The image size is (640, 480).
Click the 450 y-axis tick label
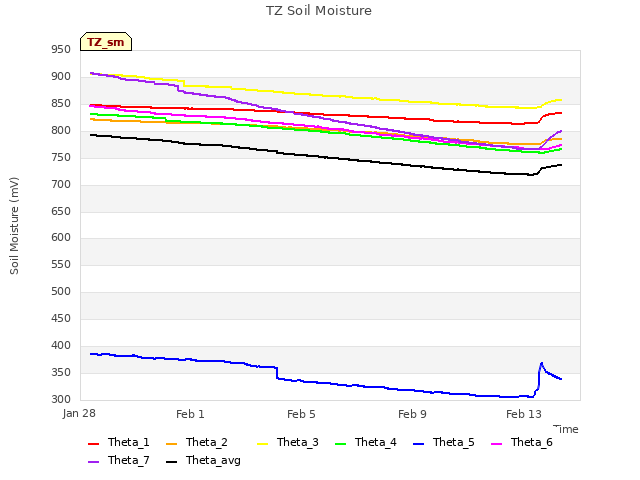coord(61,318)
